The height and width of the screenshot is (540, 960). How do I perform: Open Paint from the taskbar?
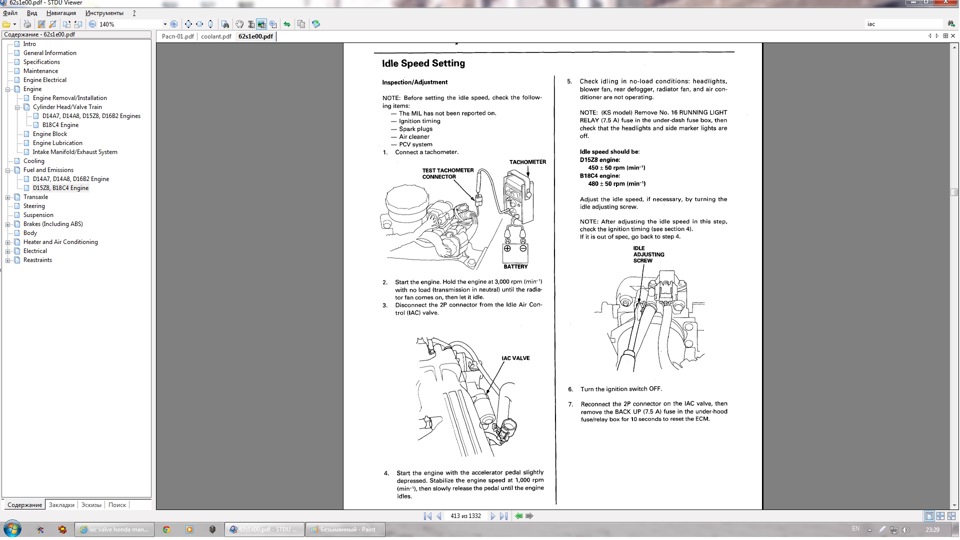pos(346,530)
